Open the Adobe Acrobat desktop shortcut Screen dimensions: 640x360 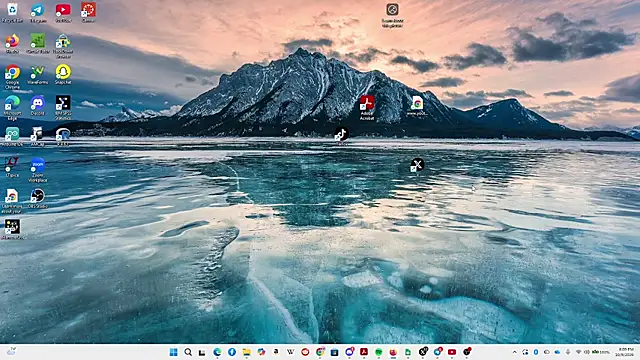tap(367, 108)
